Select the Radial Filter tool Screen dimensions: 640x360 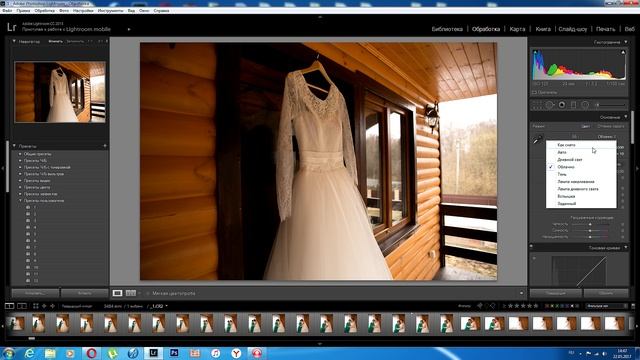(x=585, y=105)
